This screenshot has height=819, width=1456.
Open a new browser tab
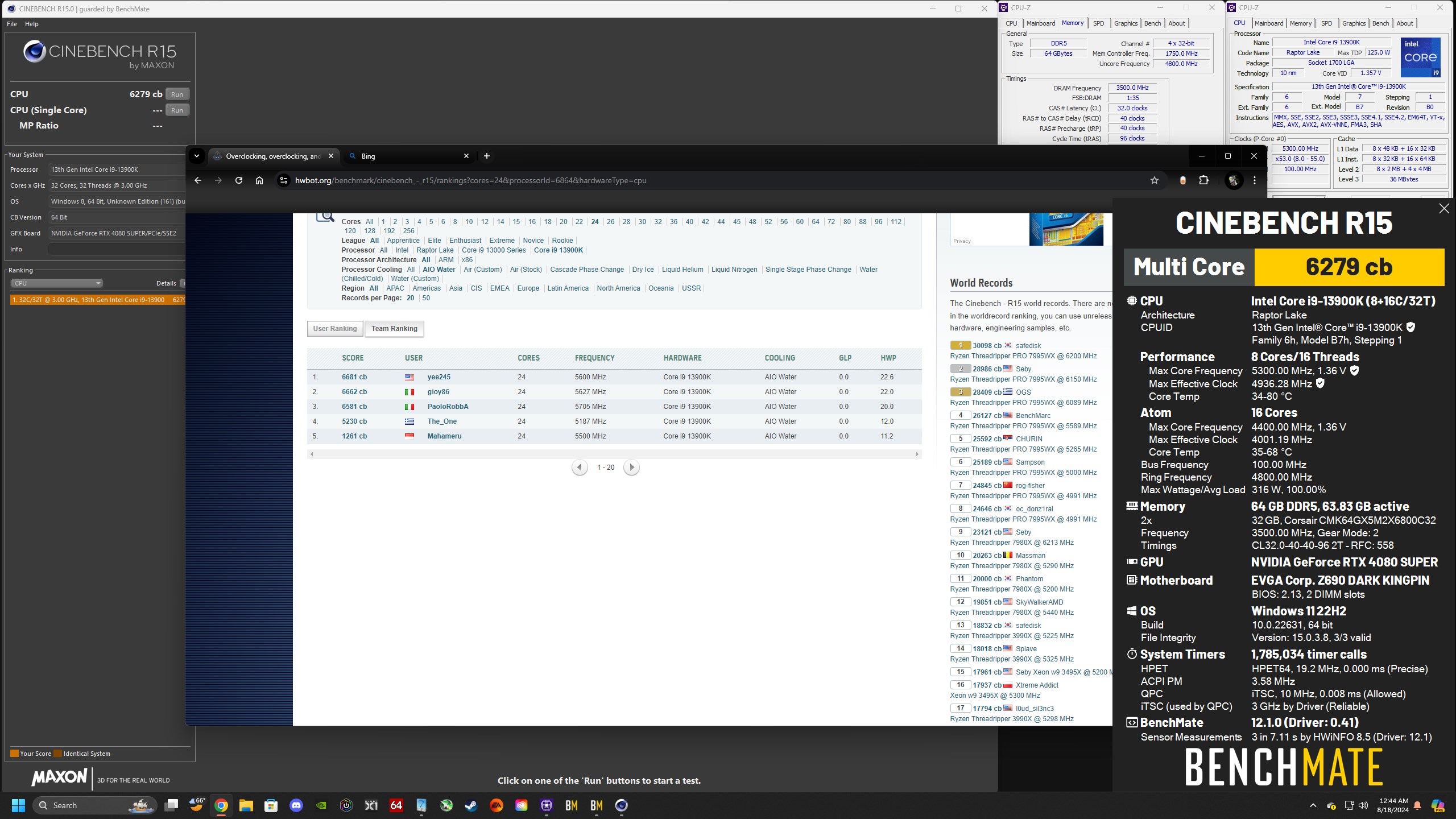point(486,156)
